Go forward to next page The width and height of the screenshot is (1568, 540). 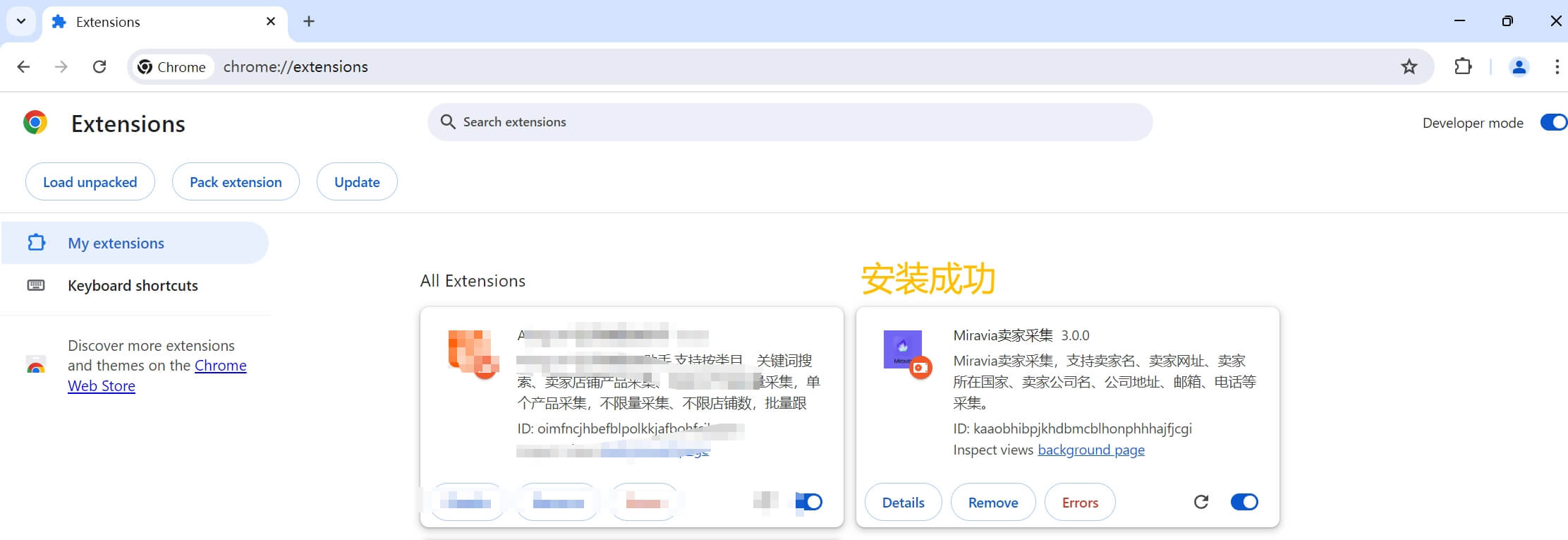[x=61, y=66]
